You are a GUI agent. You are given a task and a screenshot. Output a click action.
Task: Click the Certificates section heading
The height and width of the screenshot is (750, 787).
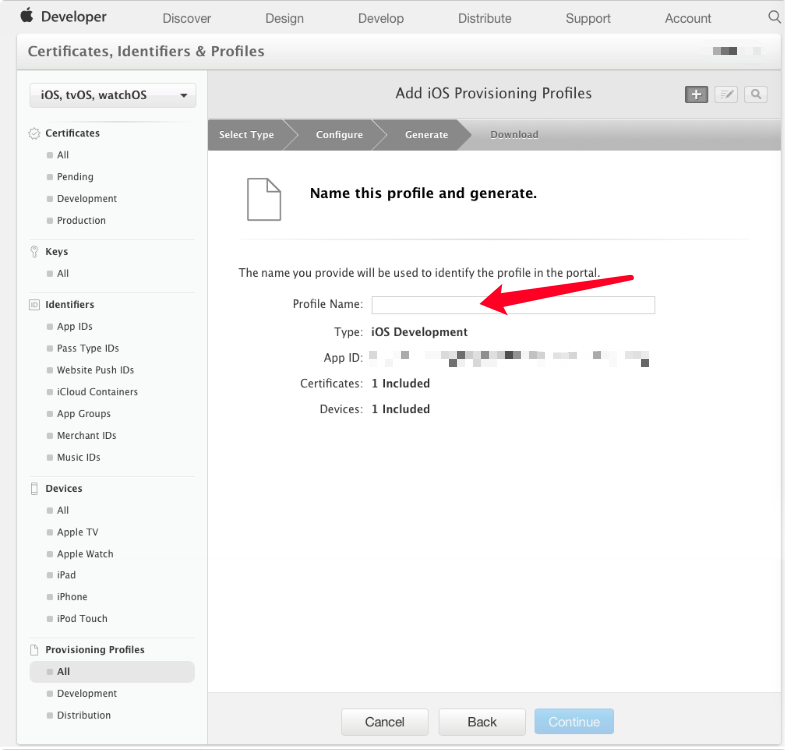73,134
